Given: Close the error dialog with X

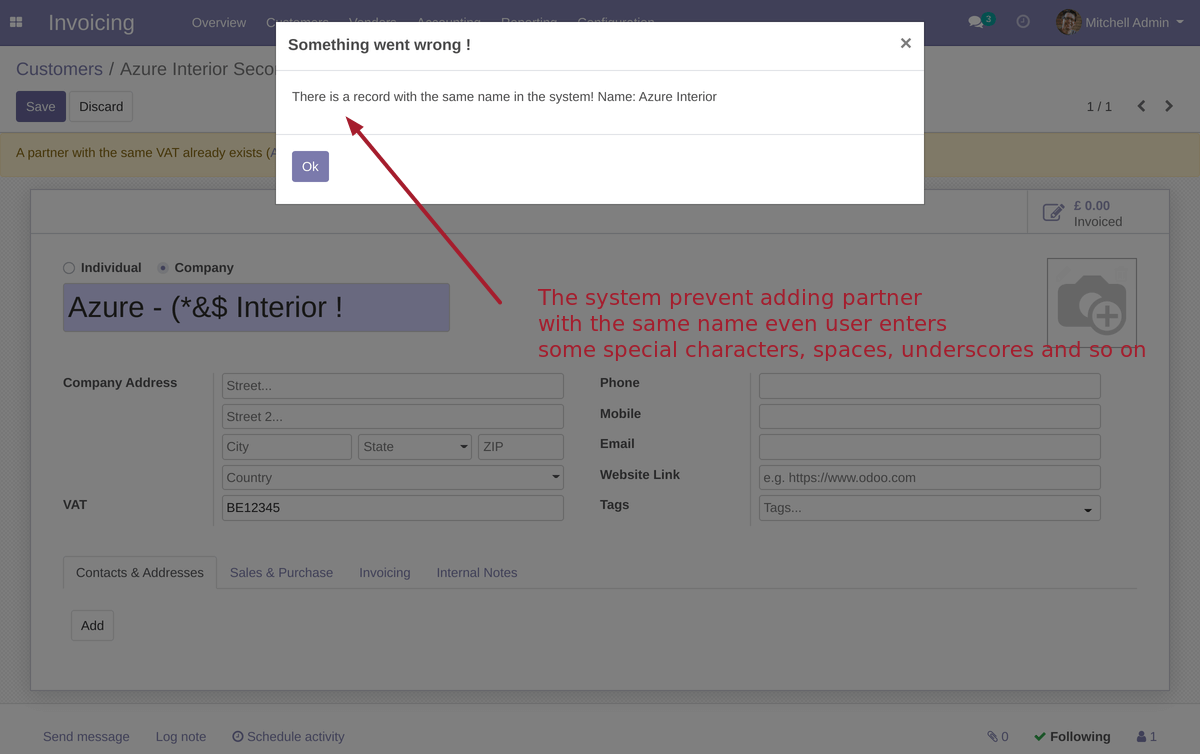Looking at the screenshot, I should click(x=905, y=43).
